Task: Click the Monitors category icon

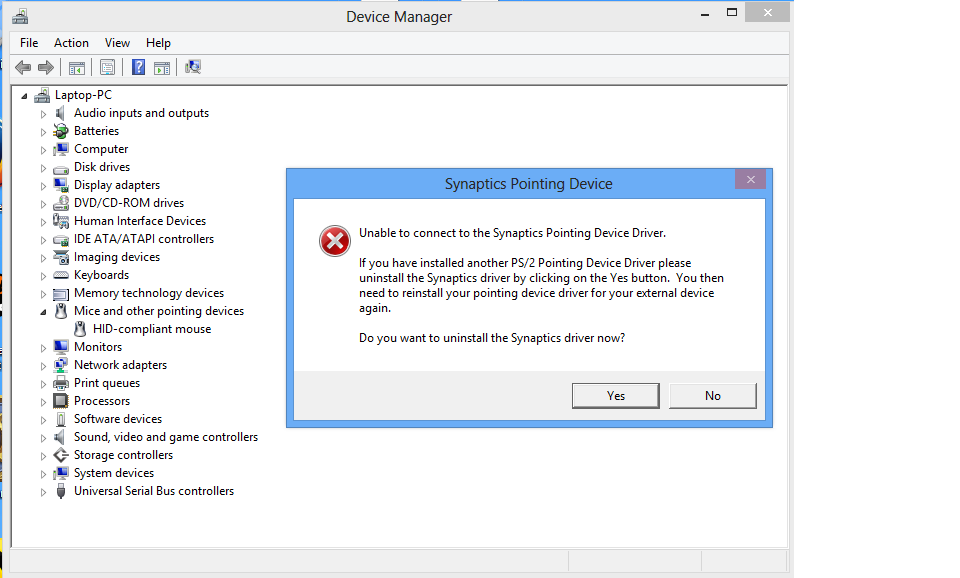Action: 61,347
